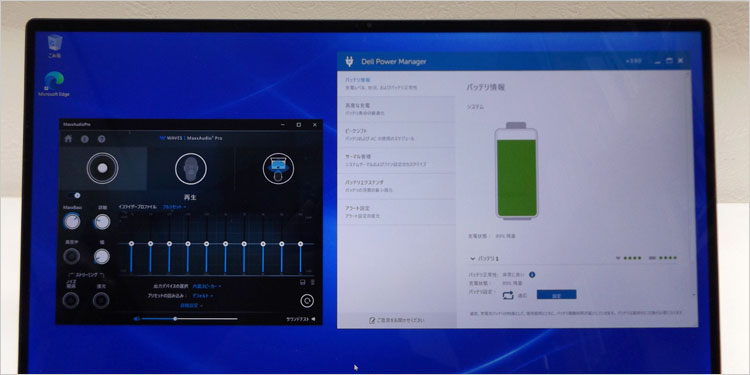Screen dimensions: 750x375
Task: Collapse the バッテリ 1 section chevron
Action: pyautogui.click(x=473, y=259)
